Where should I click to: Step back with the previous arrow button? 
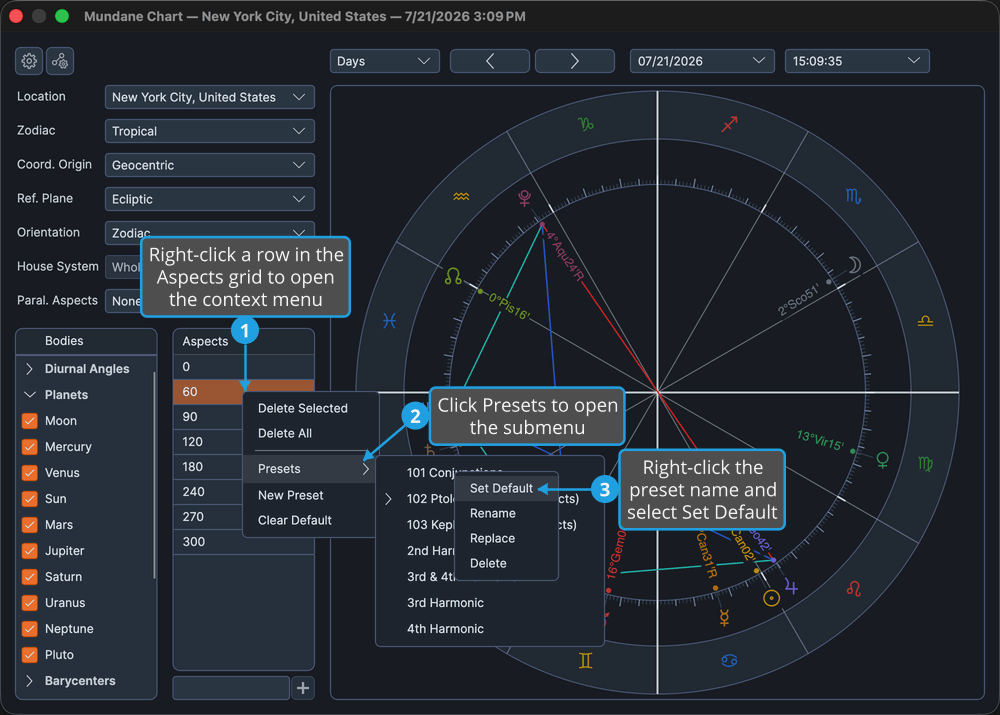[490, 61]
